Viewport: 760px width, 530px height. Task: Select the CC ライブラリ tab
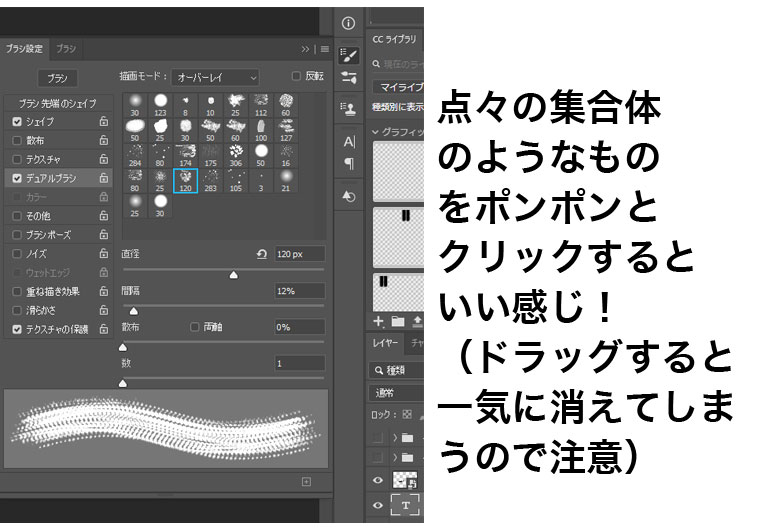(395, 40)
